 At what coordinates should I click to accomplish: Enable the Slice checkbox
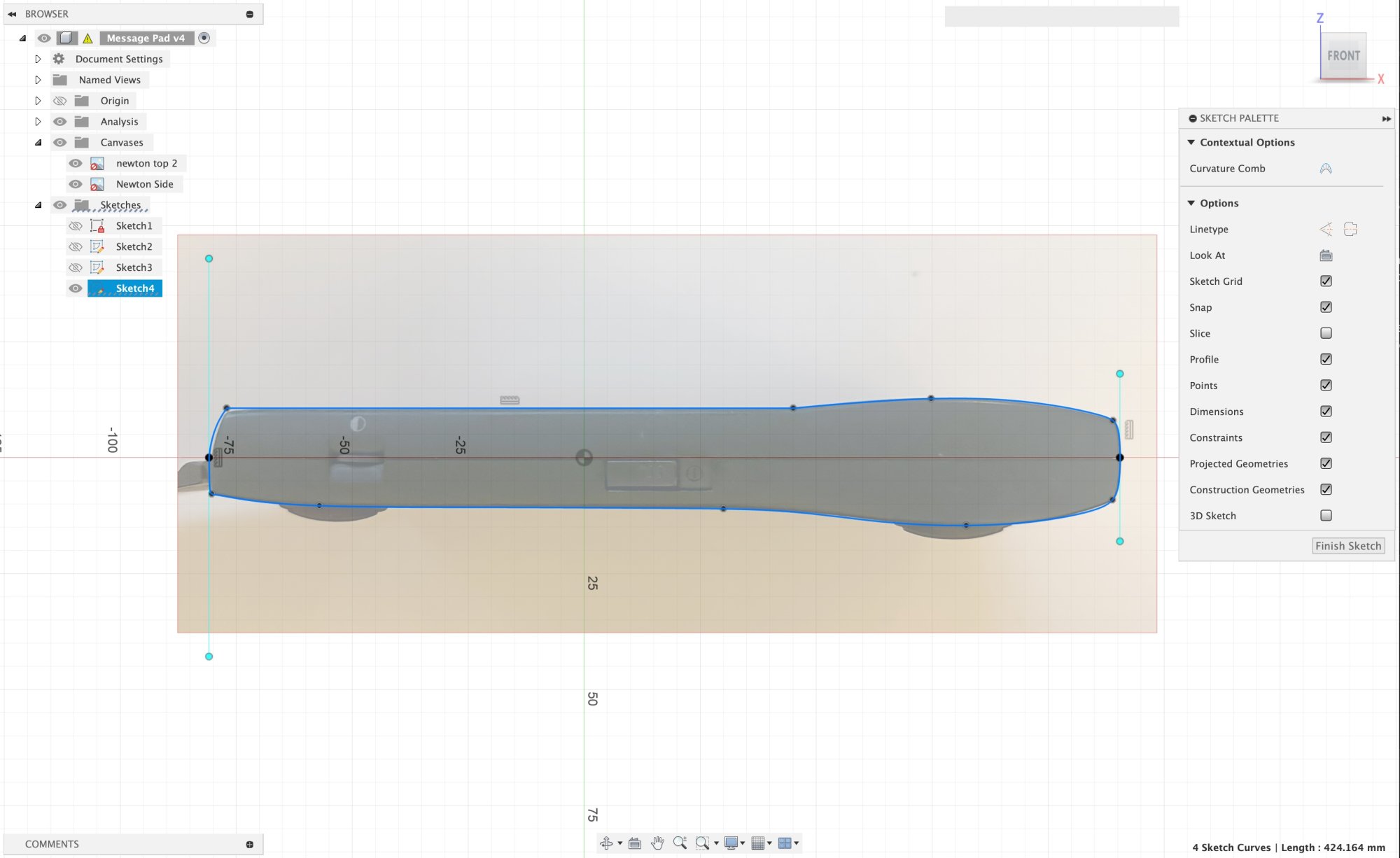[x=1326, y=333]
